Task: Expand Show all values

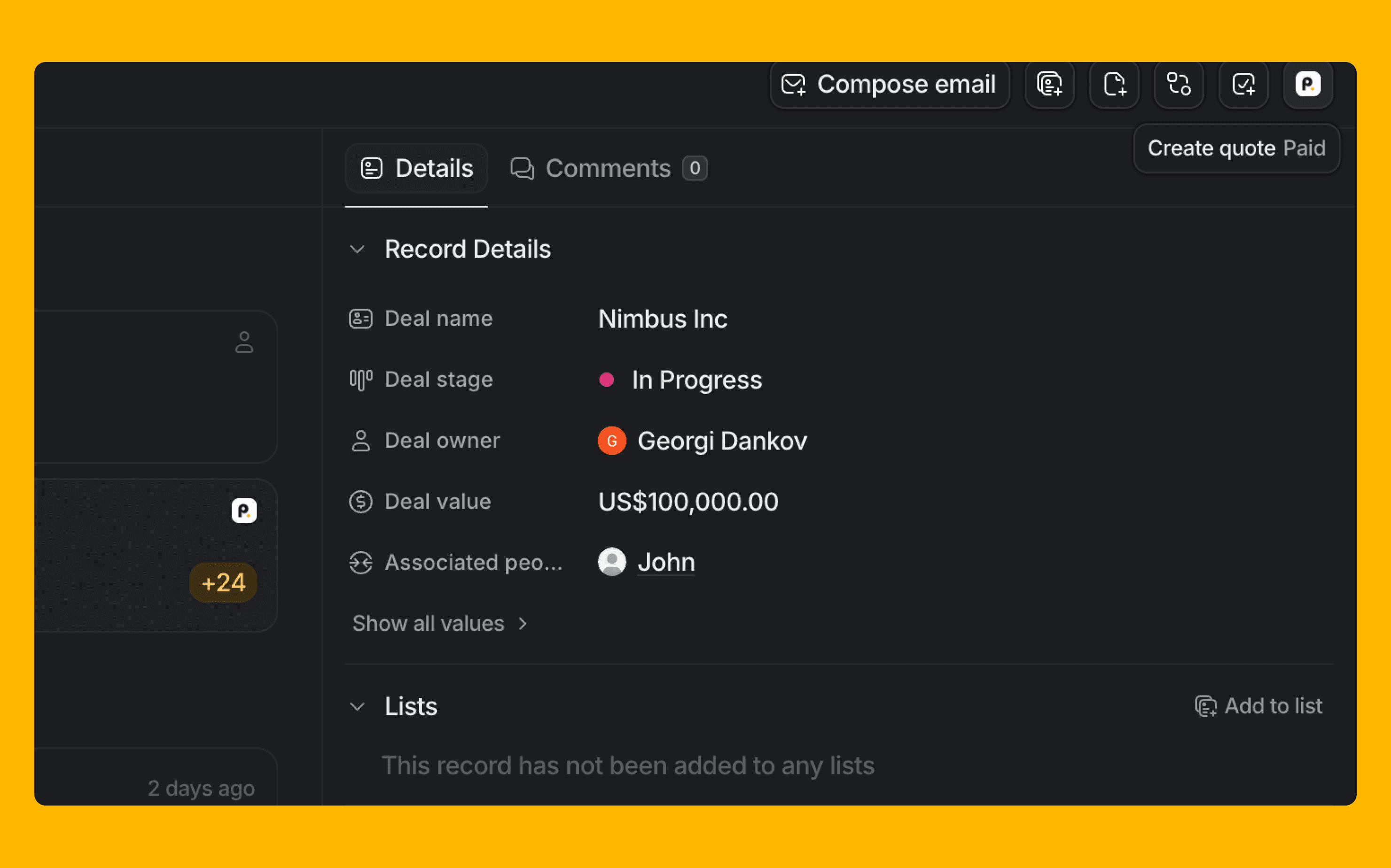Action: (439, 623)
